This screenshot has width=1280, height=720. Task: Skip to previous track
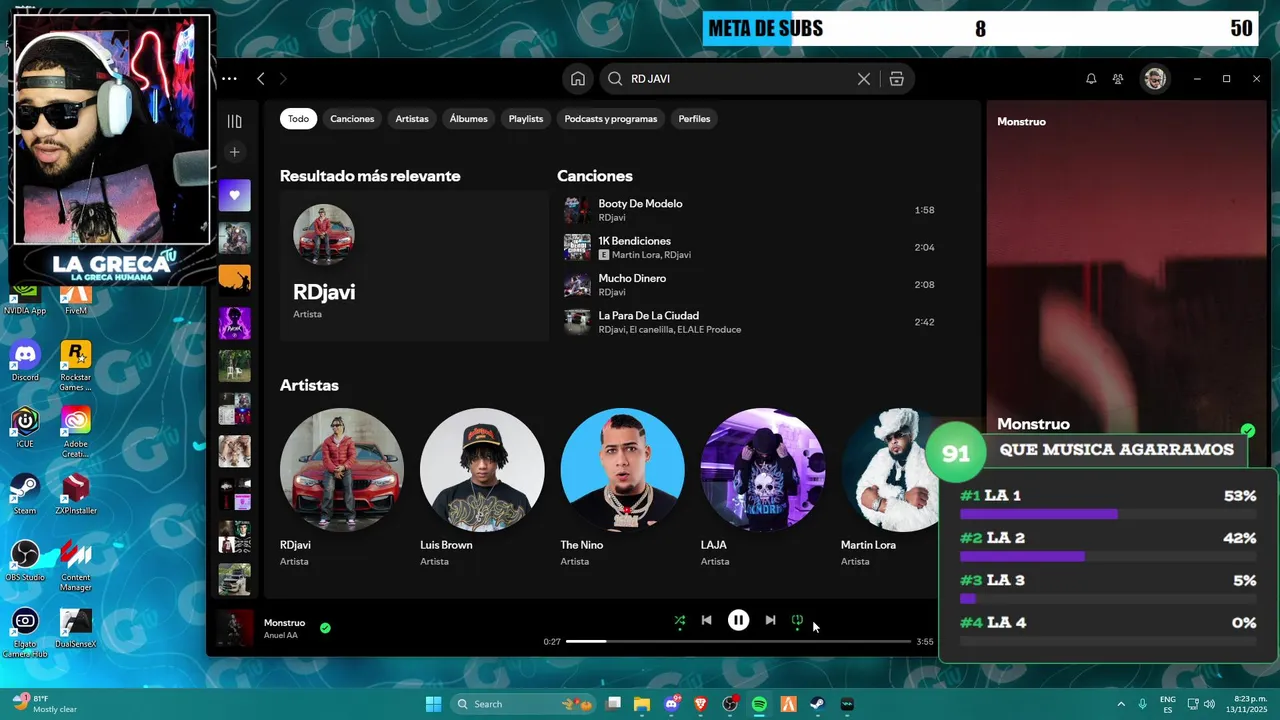[706, 620]
